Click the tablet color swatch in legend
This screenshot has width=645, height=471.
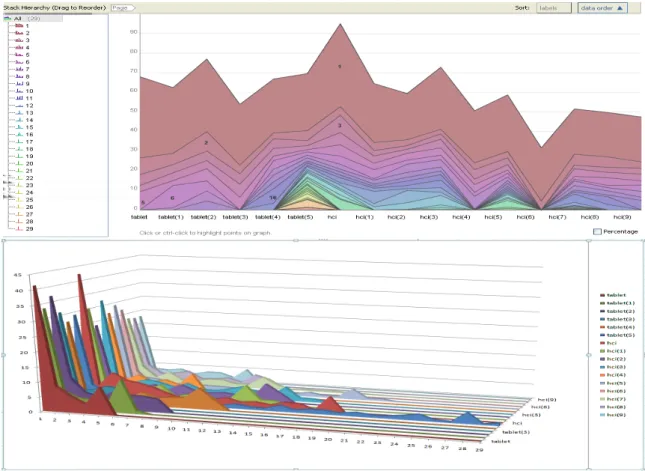(603, 295)
